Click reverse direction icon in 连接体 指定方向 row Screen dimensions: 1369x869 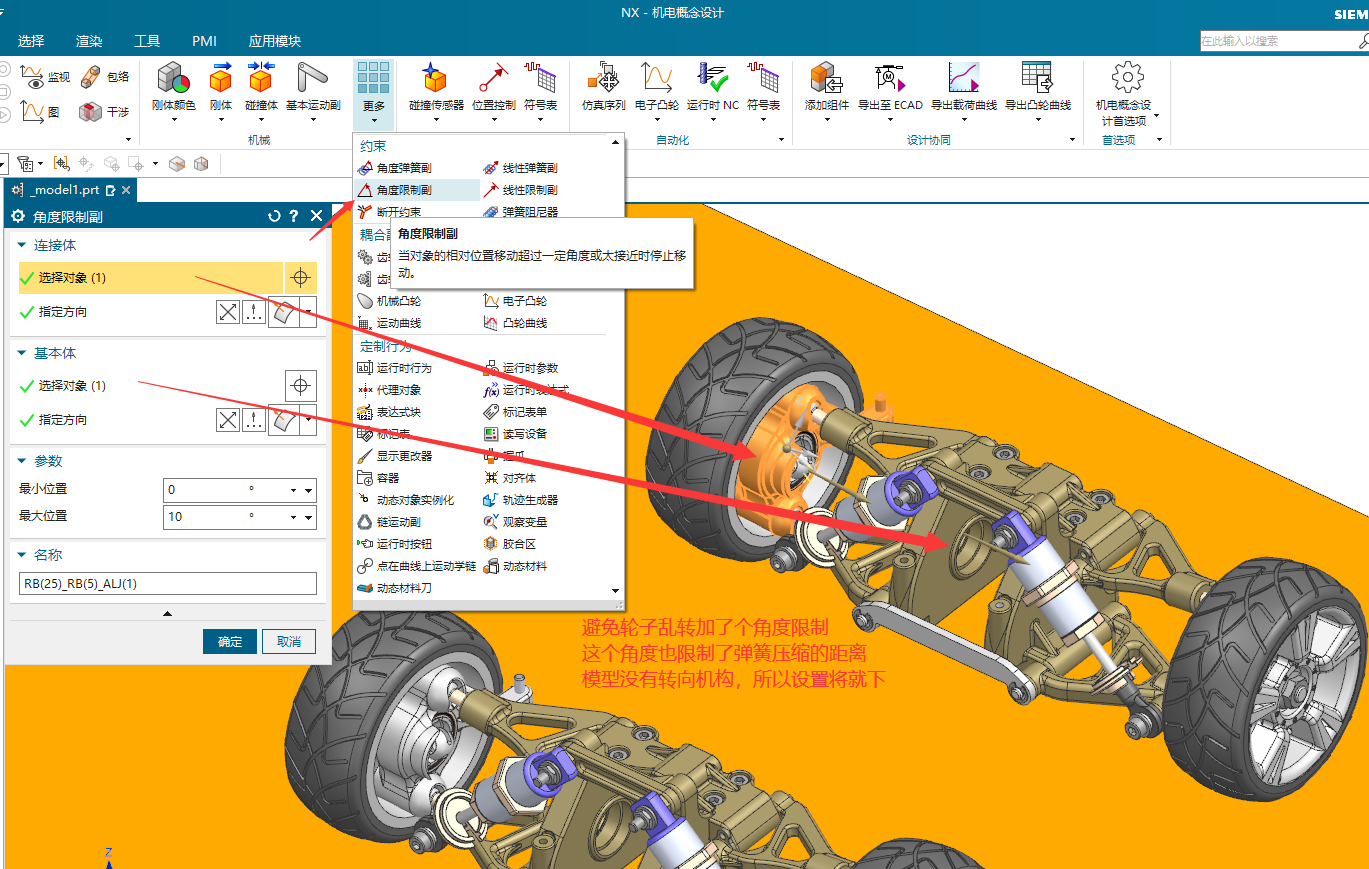click(x=228, y=312)
